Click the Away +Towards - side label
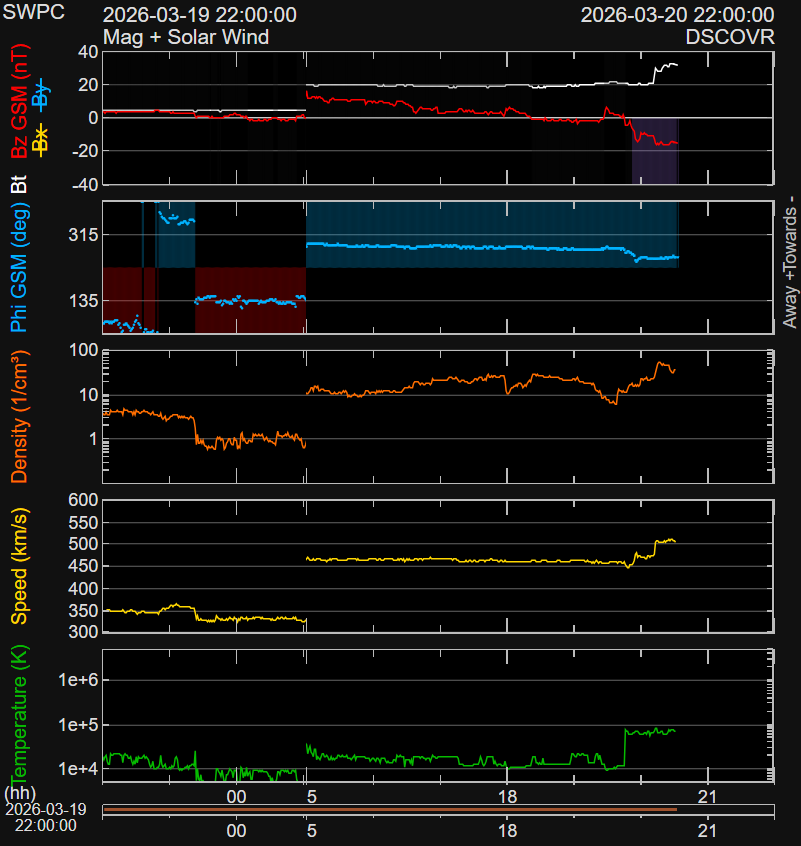Screen dimensions: 801x846 point(789,262)
